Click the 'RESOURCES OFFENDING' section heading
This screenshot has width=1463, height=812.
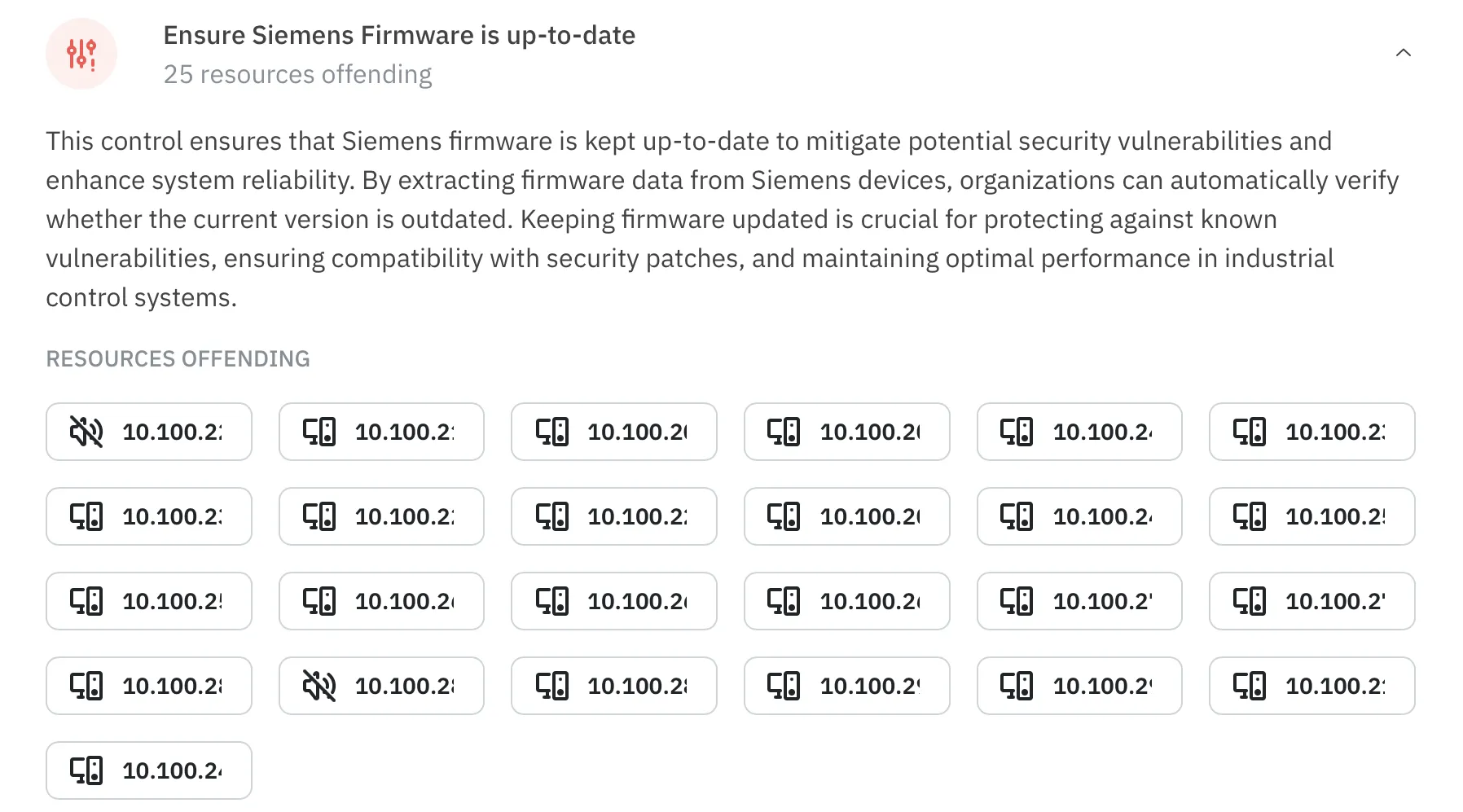178,359
